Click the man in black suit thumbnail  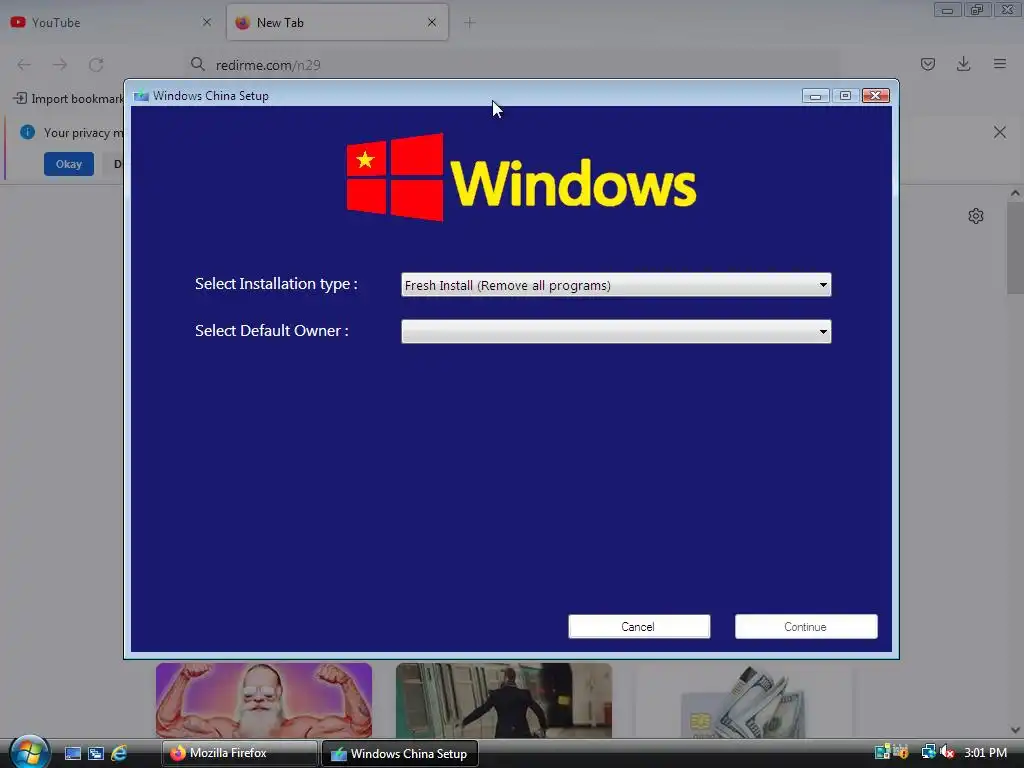504,700
